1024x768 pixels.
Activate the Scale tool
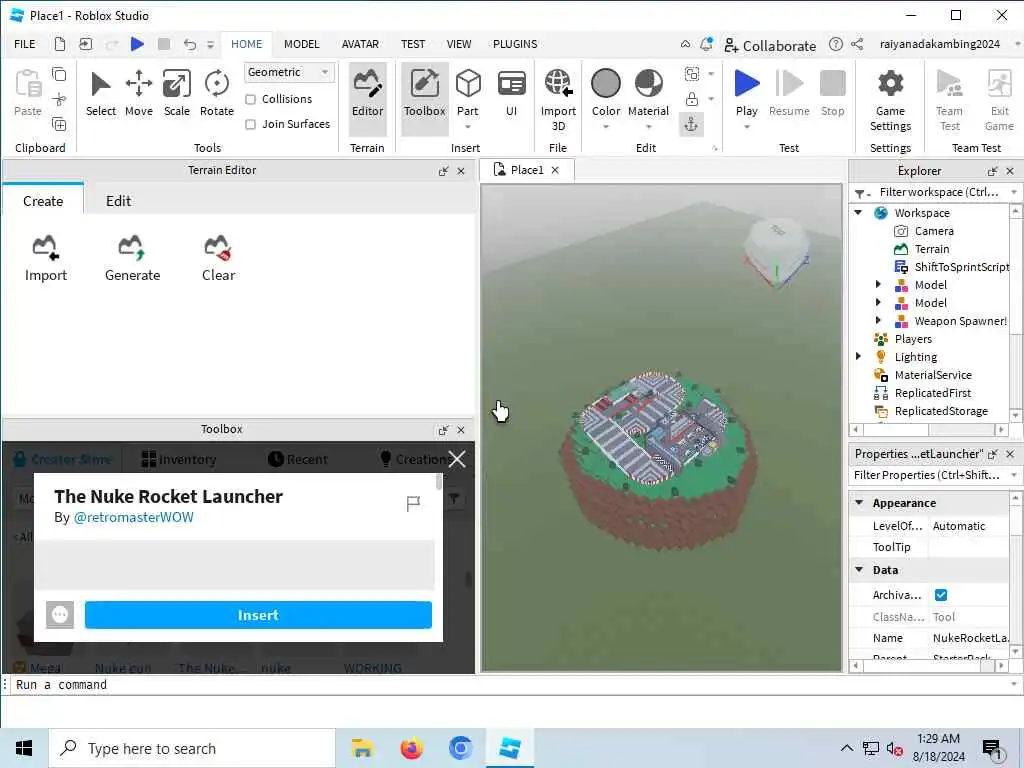(176, 95)
